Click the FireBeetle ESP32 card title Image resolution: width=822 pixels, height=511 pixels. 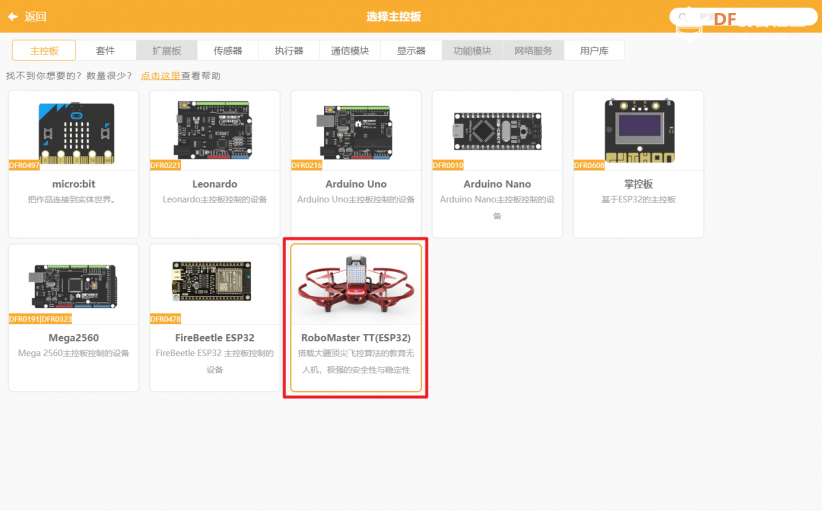tap(214, 338)
